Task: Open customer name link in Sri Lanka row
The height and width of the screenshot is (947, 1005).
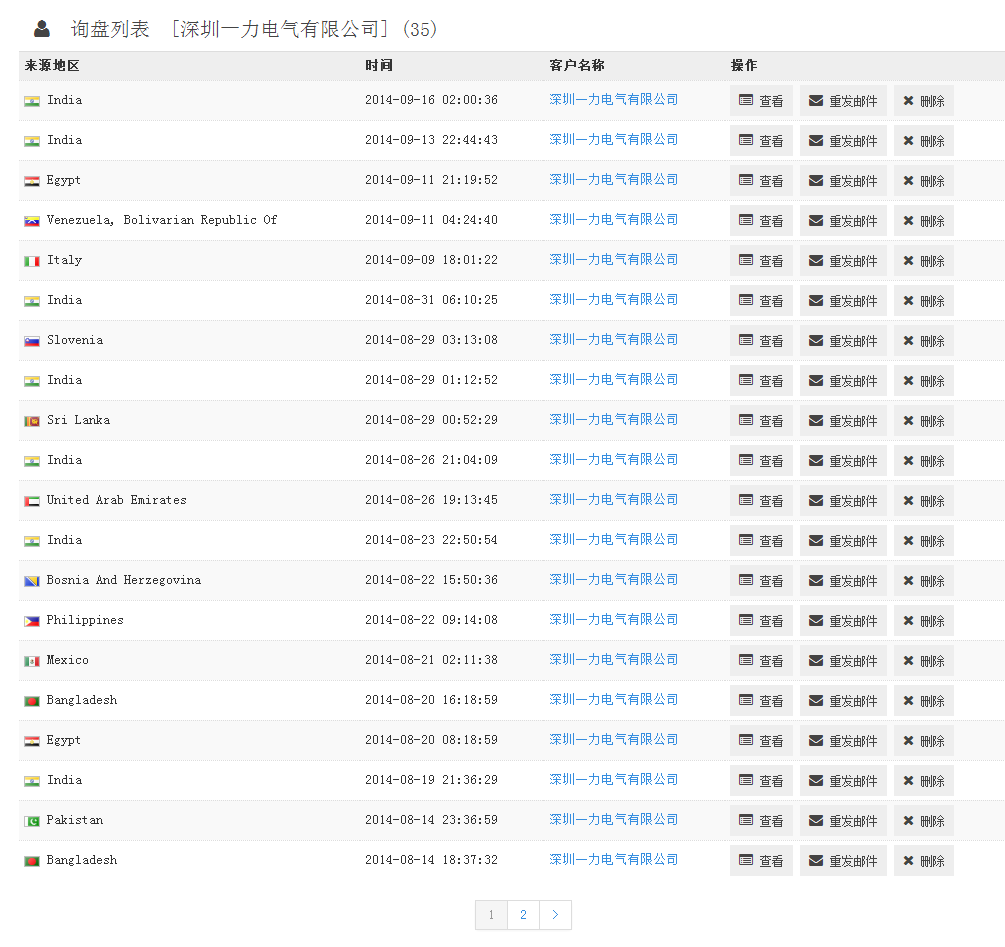Action: pyautogui.click(x=613, y=420)
